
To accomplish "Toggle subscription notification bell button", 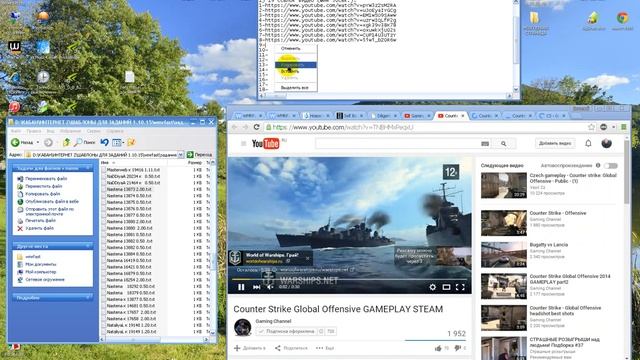I will (321, 331).
